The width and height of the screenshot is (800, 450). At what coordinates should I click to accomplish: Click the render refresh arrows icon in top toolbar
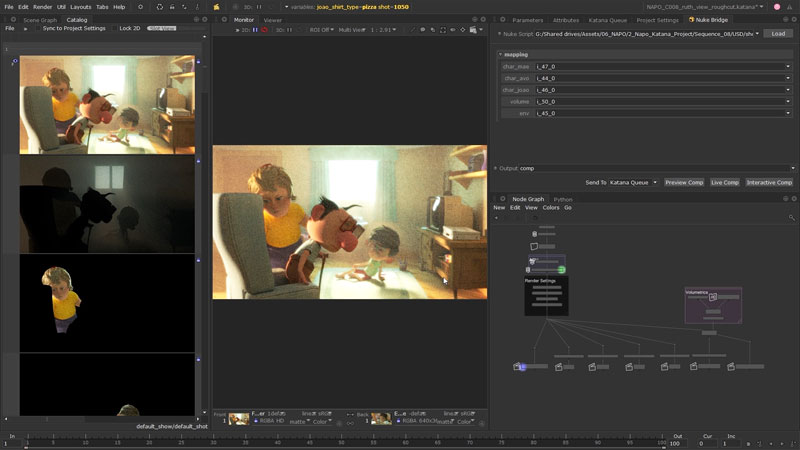coord(159,7)
